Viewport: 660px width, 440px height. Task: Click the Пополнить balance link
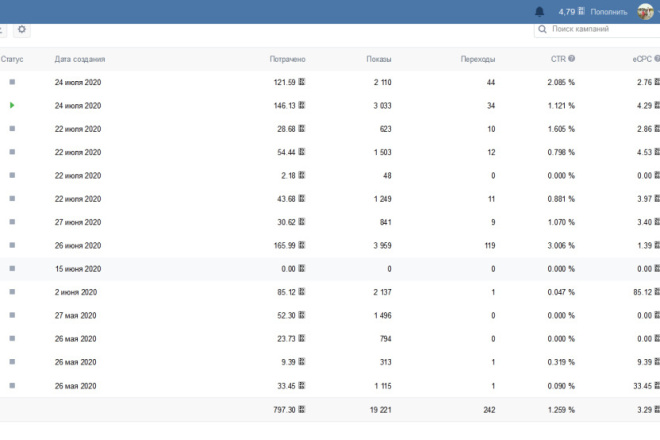pyautogui.click(x=609, y=12)
